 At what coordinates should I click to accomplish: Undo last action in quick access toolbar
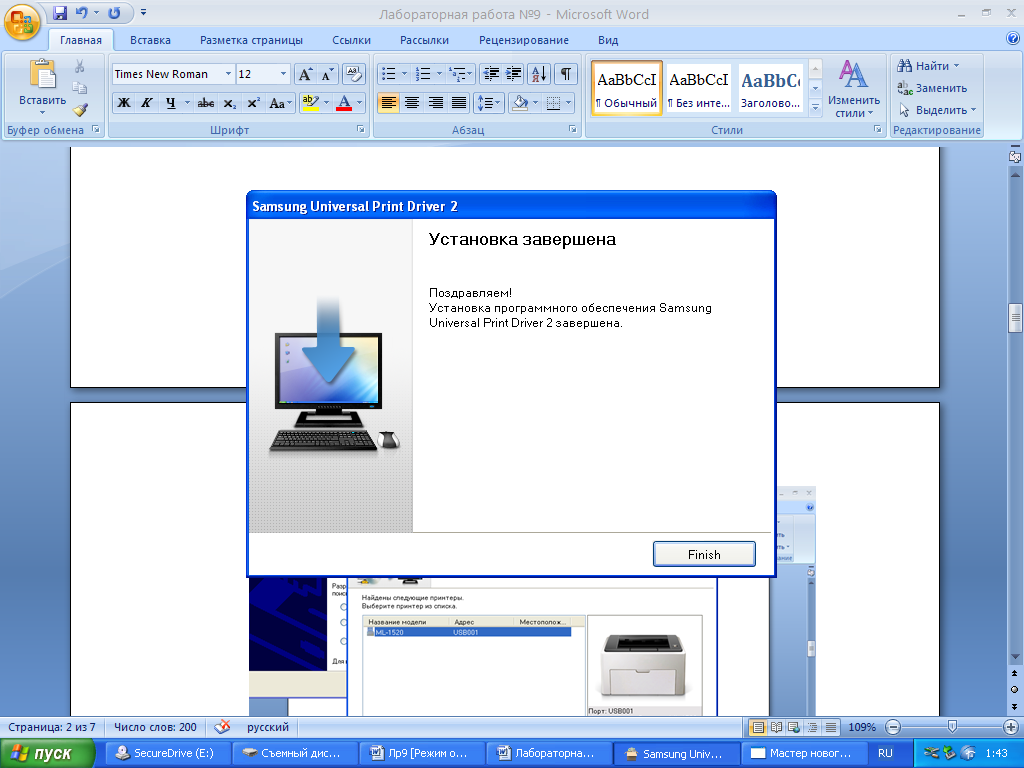tap(82, 12)
